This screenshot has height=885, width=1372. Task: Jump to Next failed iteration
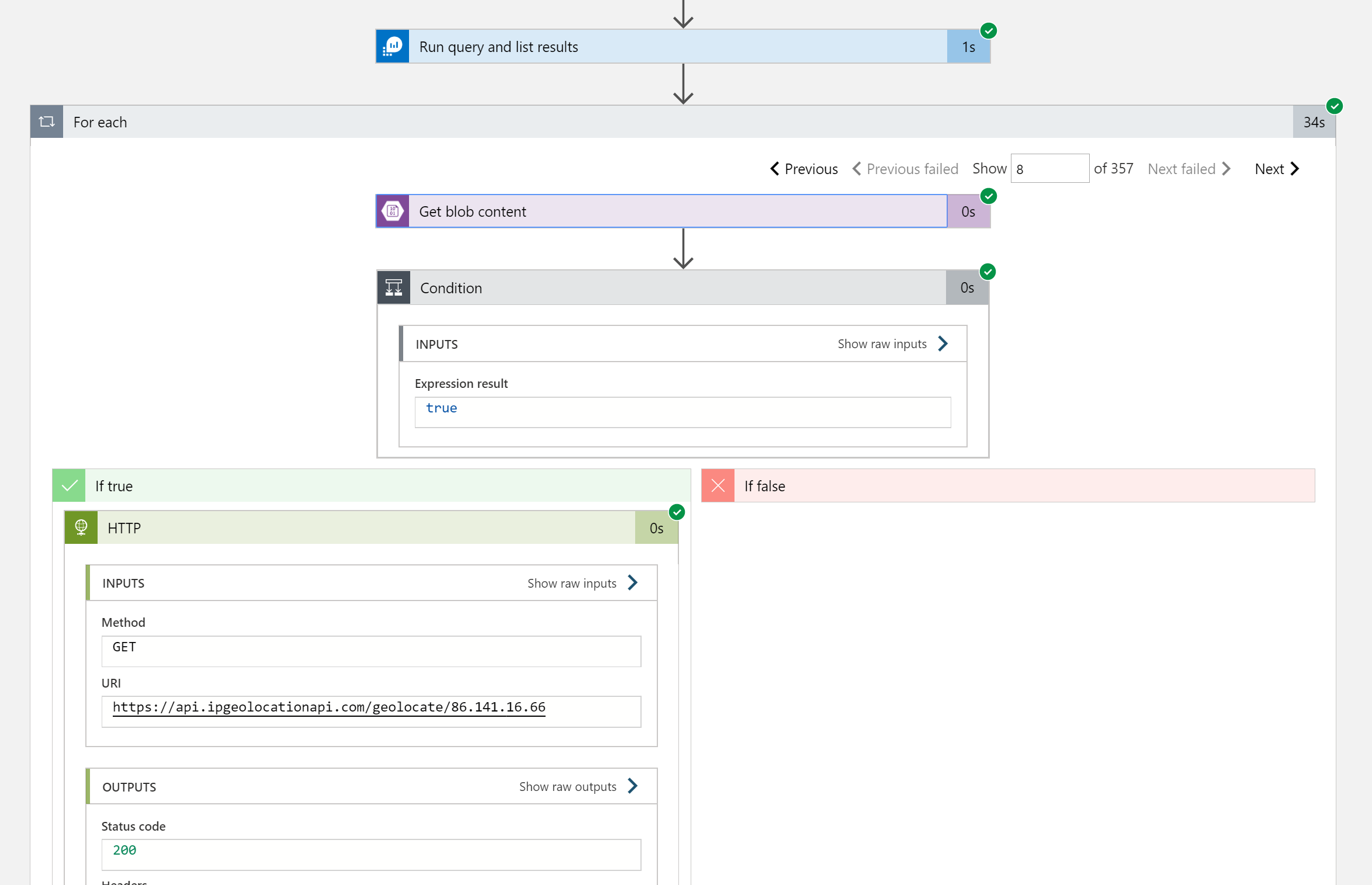(x=1189, y=169)
